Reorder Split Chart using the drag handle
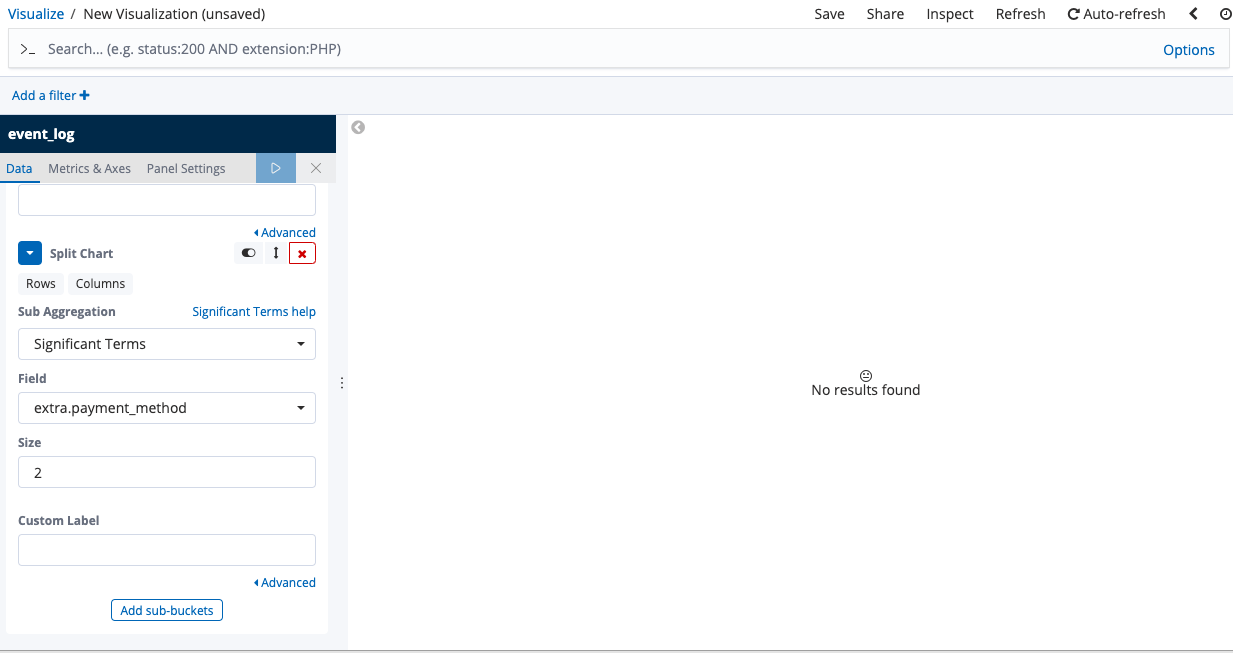1233x653 pixels. click(x=276, y=253)
